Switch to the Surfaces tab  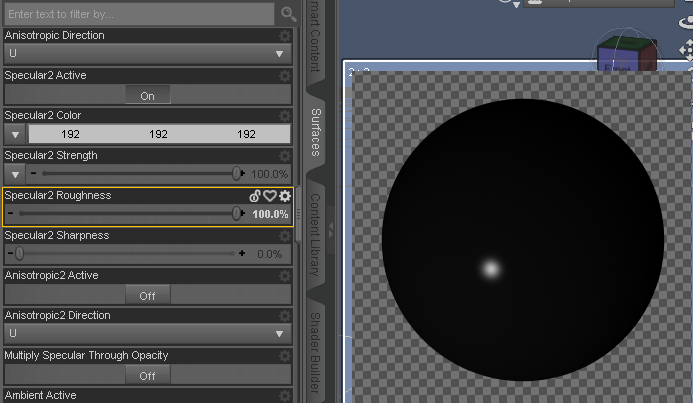316,132
